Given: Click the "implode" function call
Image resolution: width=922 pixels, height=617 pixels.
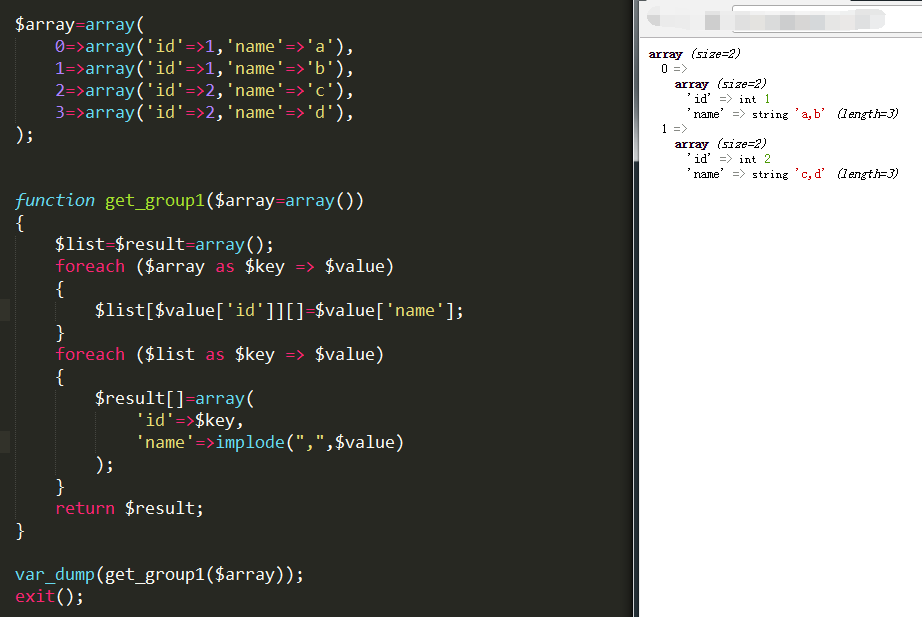Looking at the screenshot, I should point(250,442).
